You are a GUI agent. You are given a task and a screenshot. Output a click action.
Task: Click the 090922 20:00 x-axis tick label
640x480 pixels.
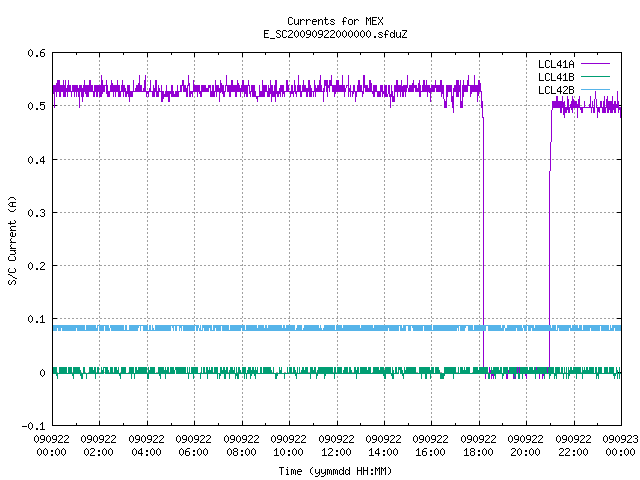(525, 446)
